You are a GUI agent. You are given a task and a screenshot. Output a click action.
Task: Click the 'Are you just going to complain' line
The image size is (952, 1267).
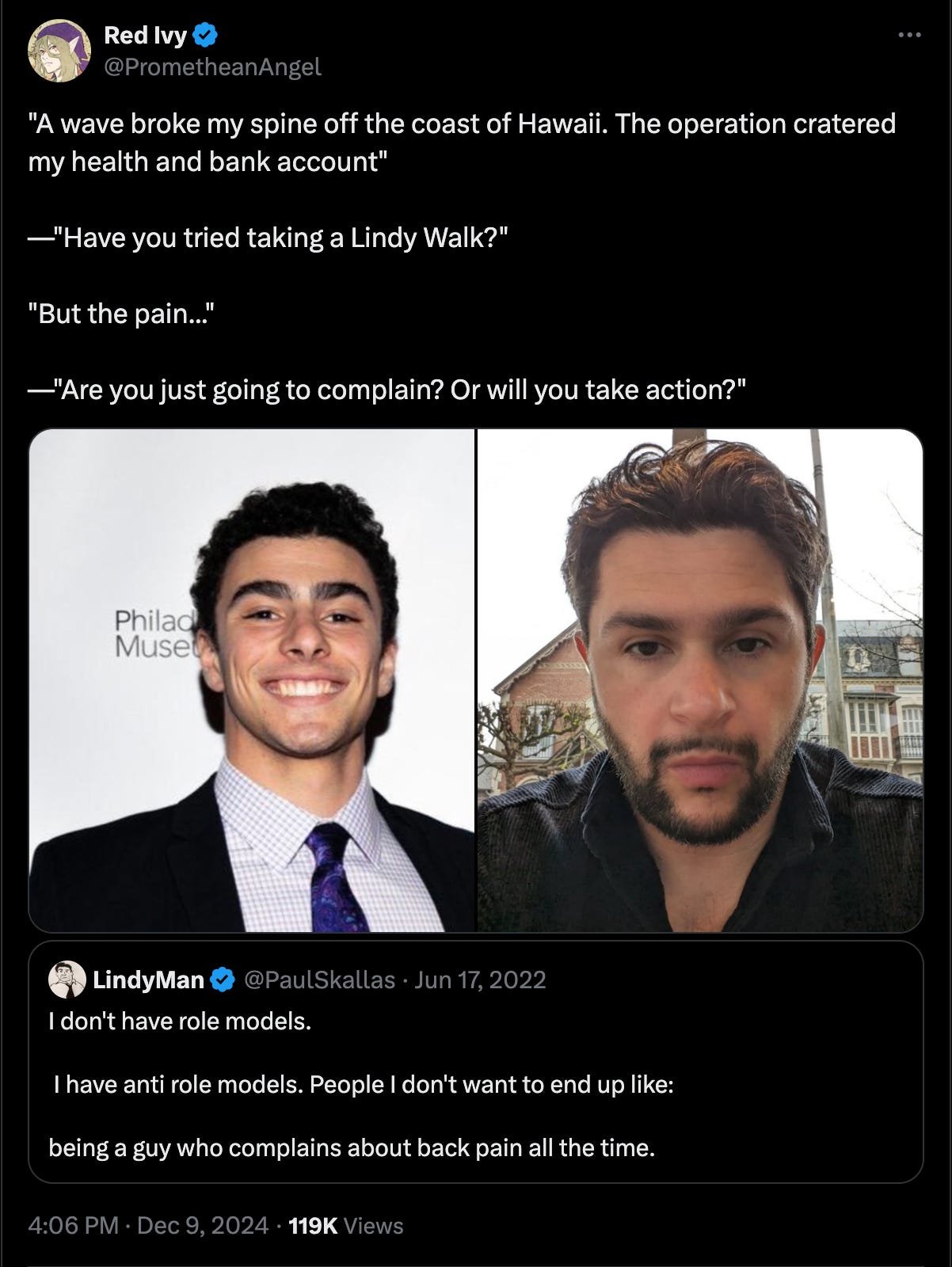[387, 390]
